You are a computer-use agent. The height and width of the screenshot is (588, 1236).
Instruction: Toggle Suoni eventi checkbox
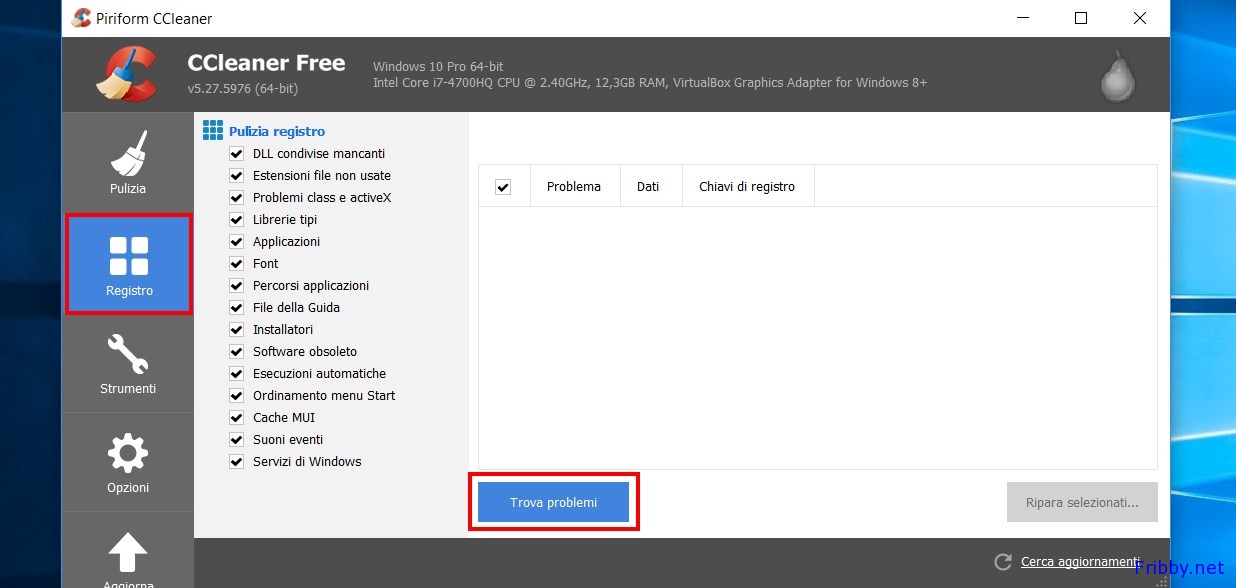click(237, 440)
